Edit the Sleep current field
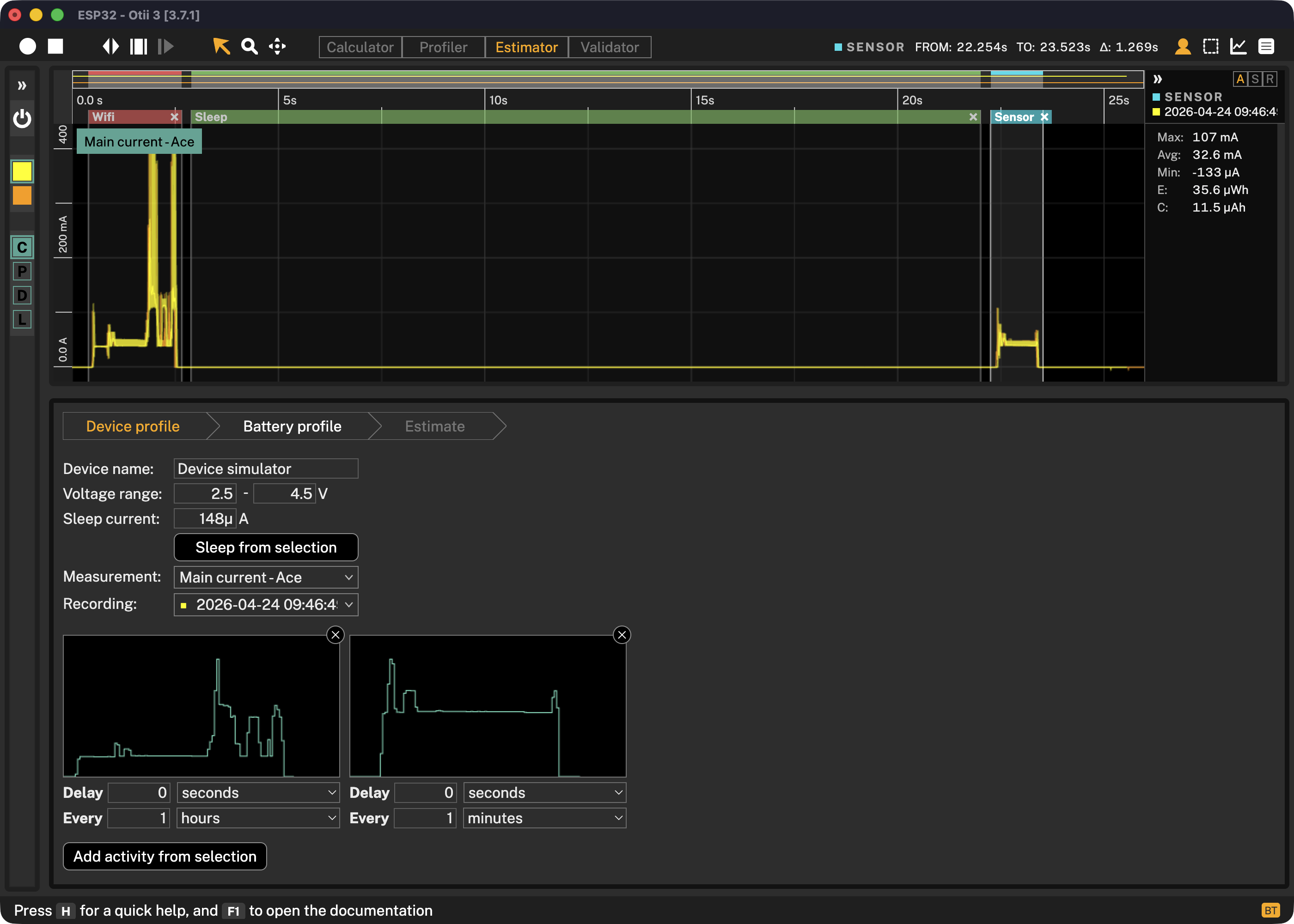1294x924 pixels. click(x=205, y=519)
